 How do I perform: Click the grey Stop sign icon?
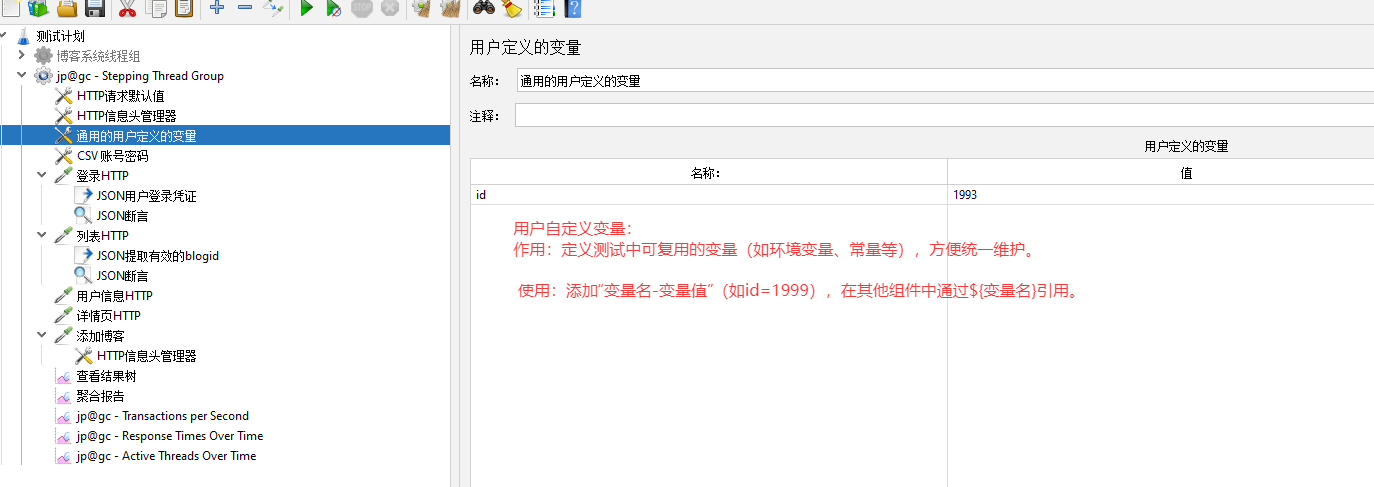362,9
